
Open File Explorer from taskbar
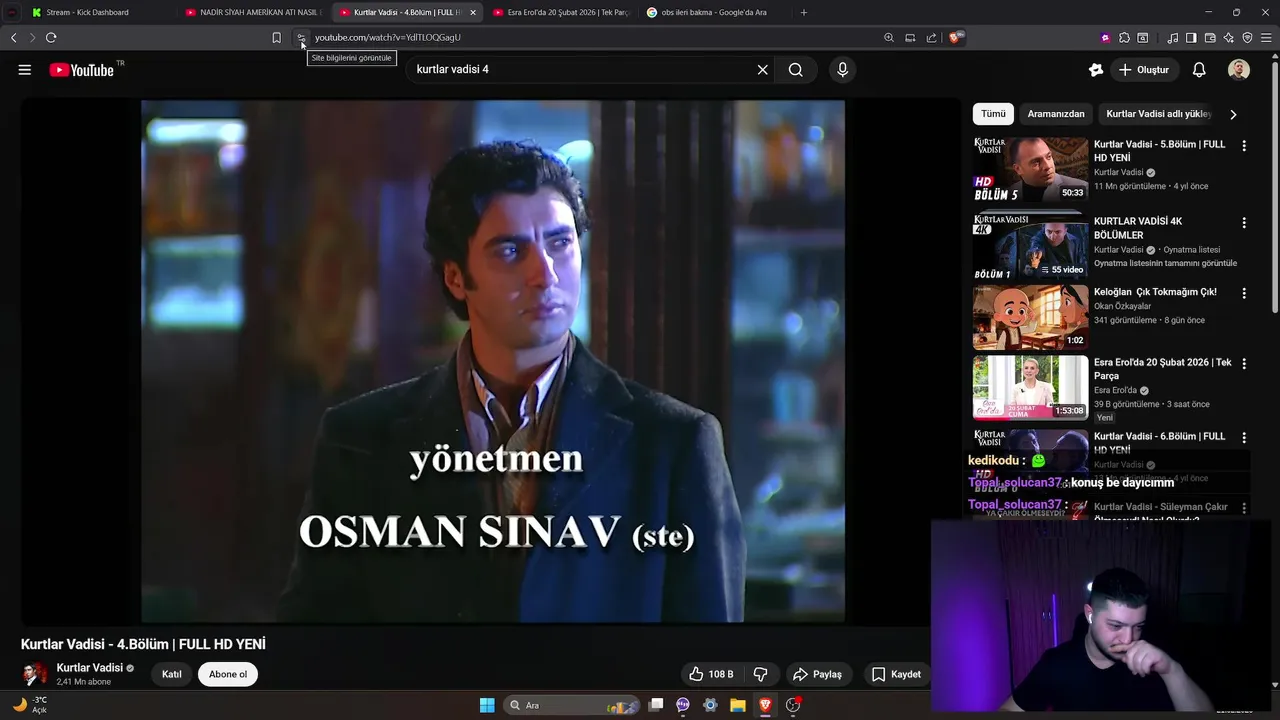coord(737,705)
